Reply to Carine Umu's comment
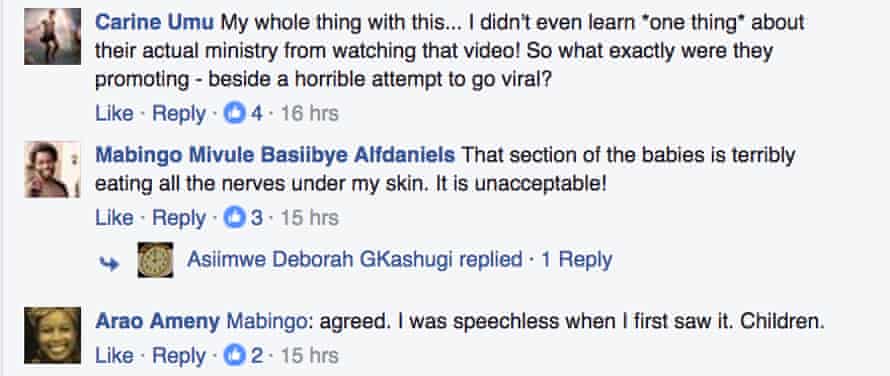This screenshot has height=376, width=890. pyautogui.click(x=179, y=114)
